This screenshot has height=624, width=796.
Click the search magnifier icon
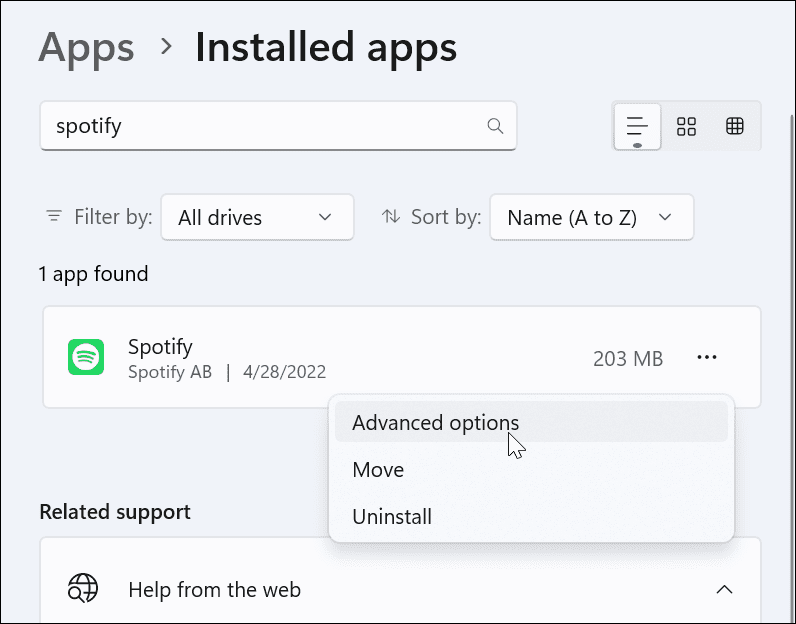(x=495, y=126)
